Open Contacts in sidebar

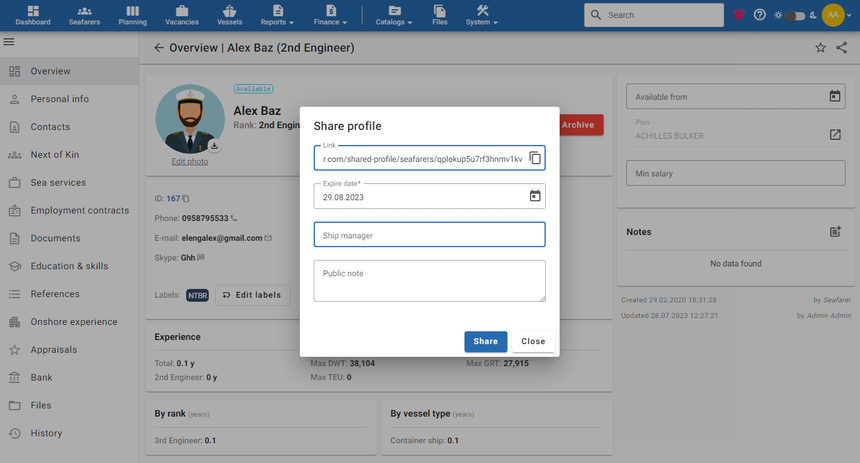[x=69, y=127]
